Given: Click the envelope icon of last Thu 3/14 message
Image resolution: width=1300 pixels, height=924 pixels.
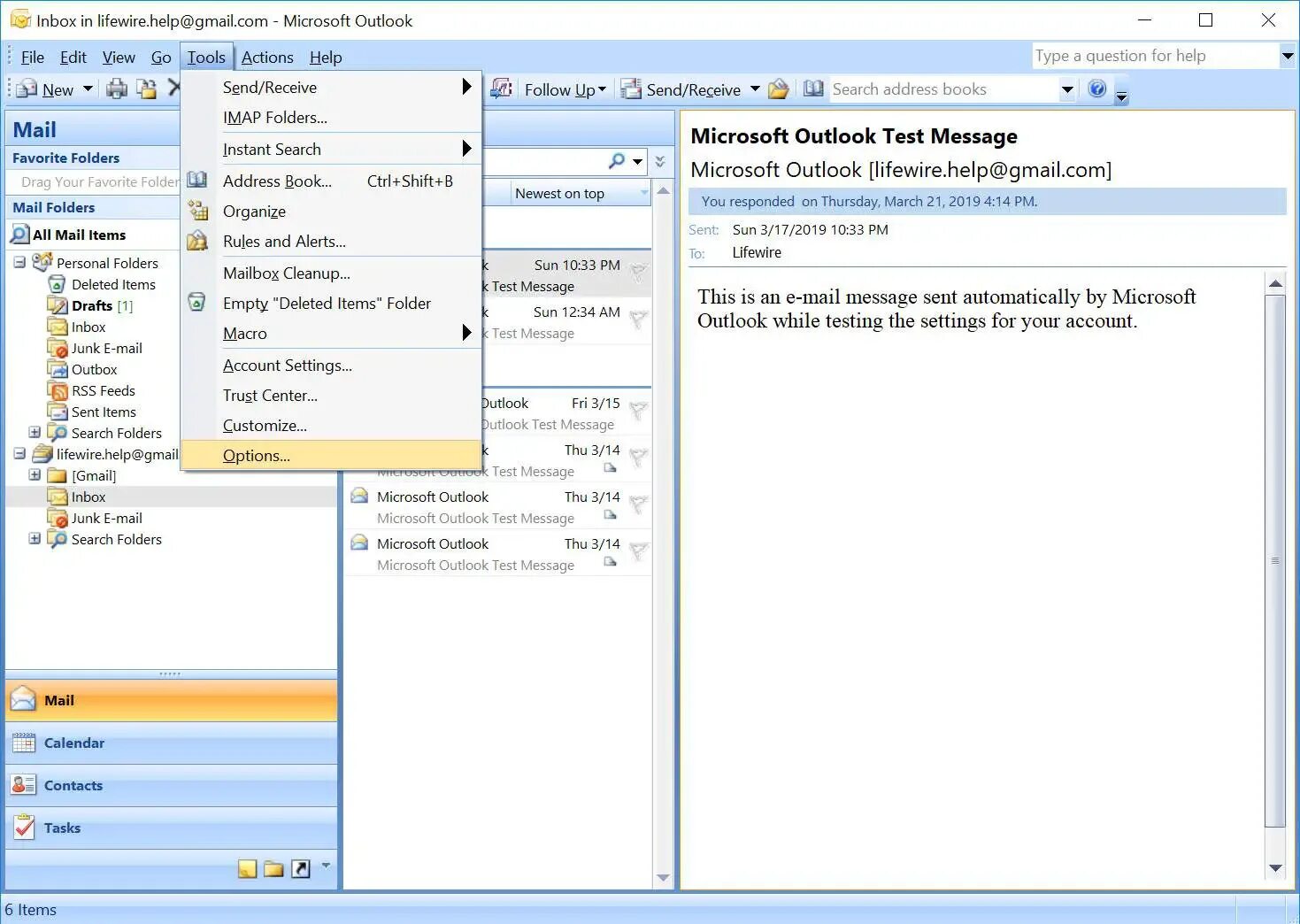Looking at the screenshot, I should [359, 543].
